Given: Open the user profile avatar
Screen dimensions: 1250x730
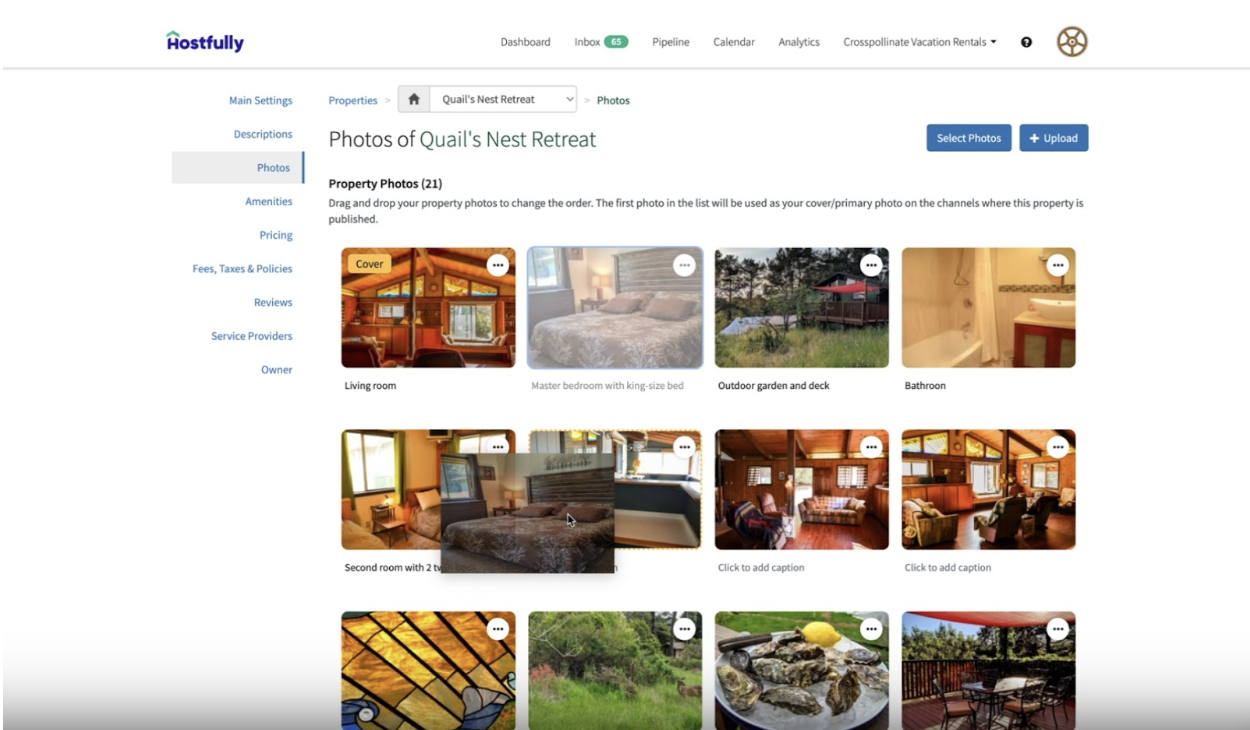Looking at the screenshot, I should 1072,42.
